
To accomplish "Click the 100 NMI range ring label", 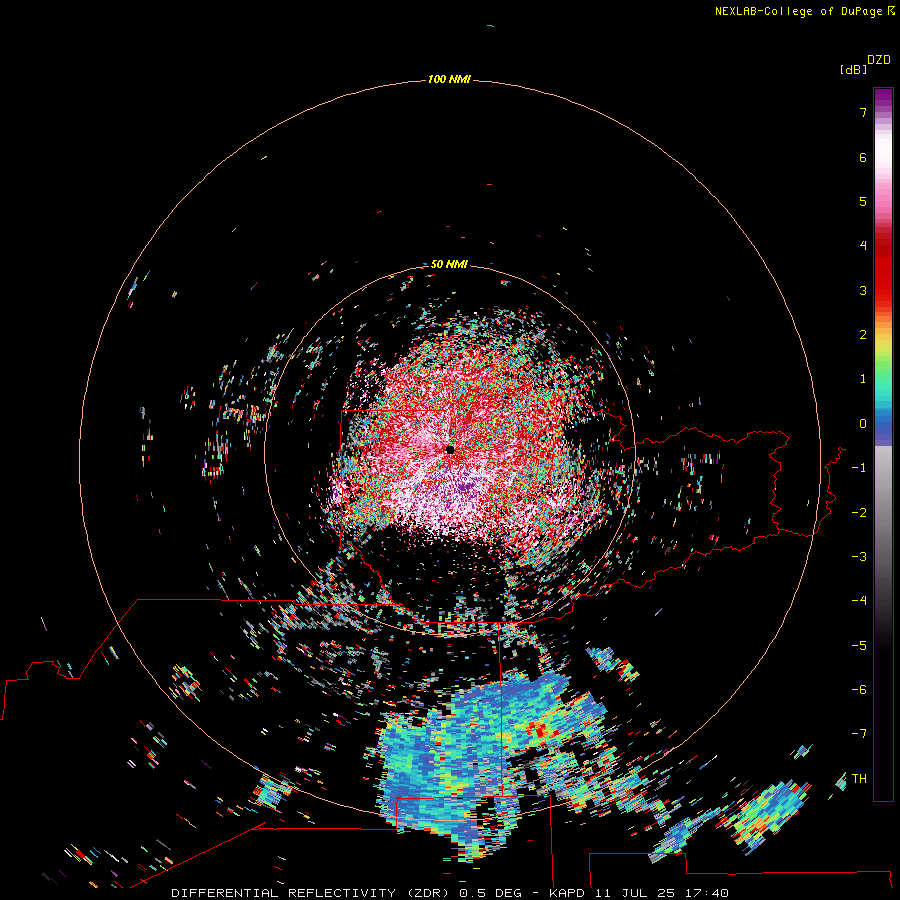I will (449, 79).
